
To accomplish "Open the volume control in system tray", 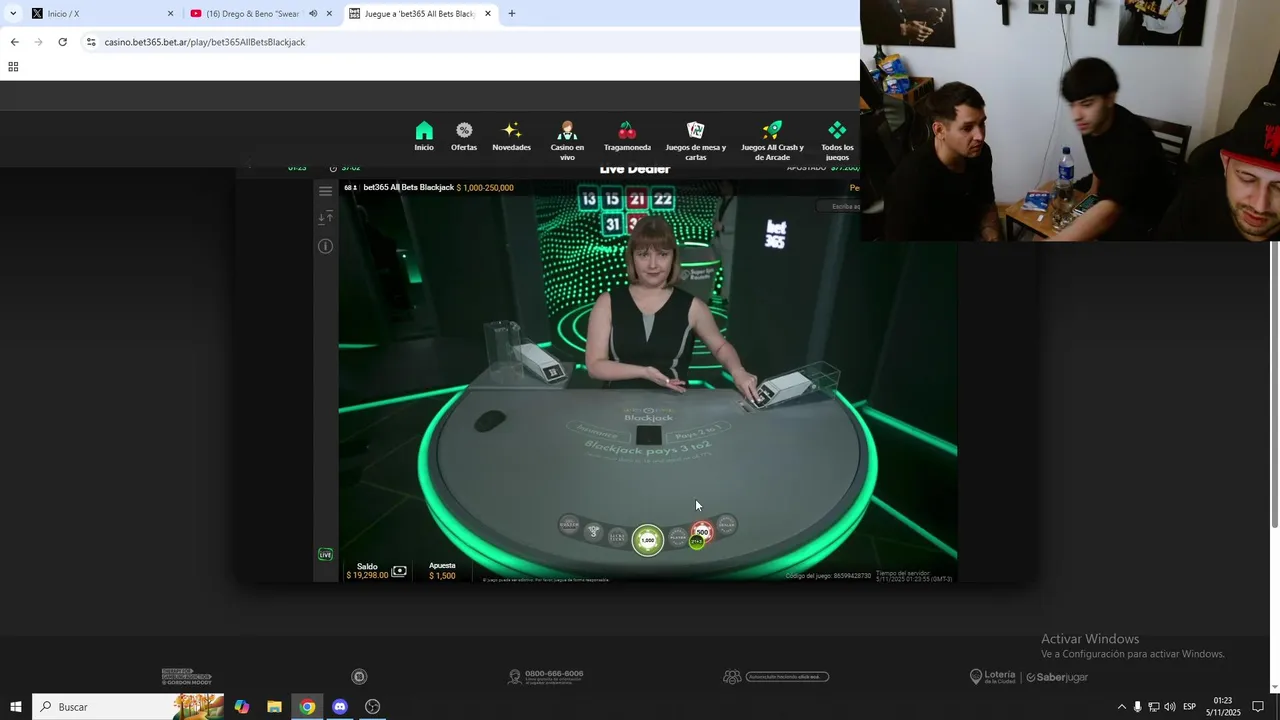I will (1170, 707).
